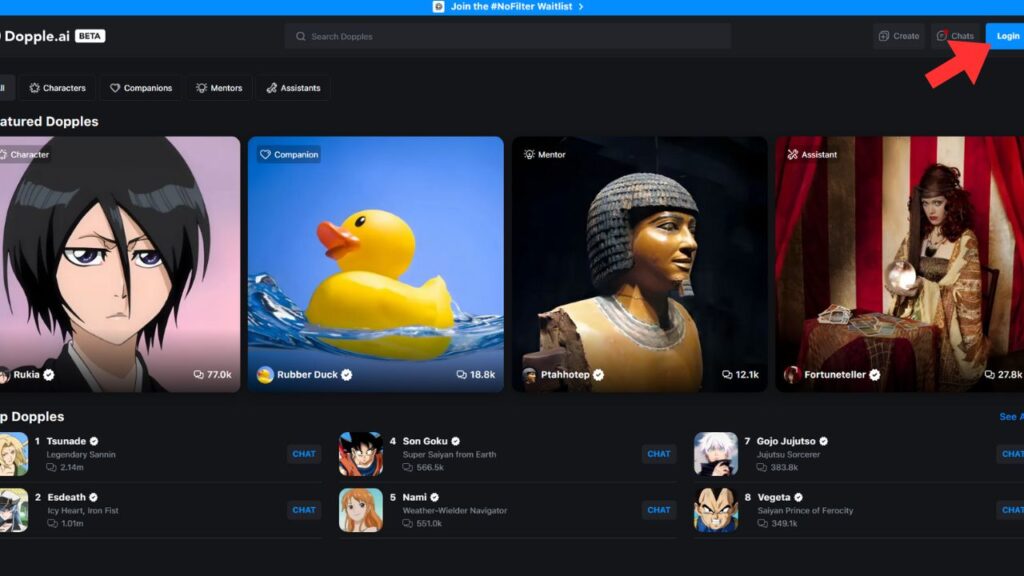Viewport: 1024px width, 576px height.
Task: Click Gojo Jujutso's verified badge
Action: point(824,441)
